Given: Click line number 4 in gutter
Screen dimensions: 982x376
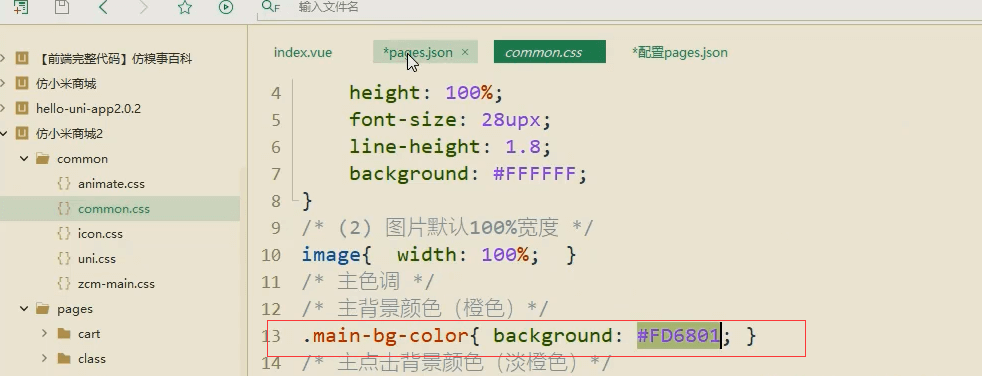Looking at the screenshot, I should point(276,93).
